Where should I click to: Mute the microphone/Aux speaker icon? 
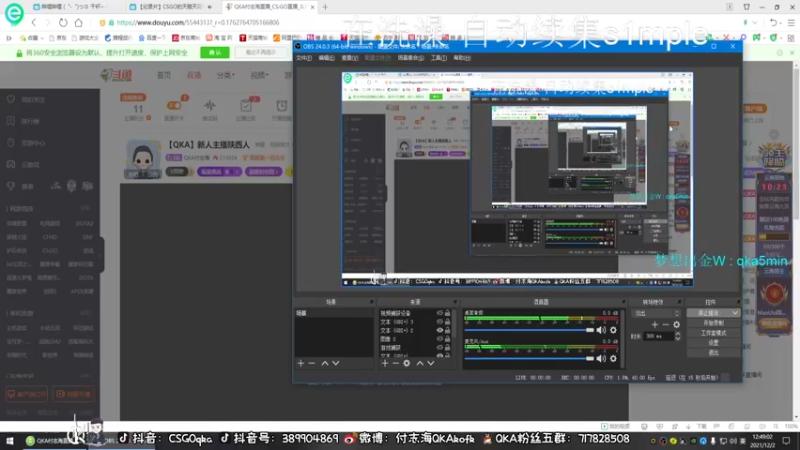pyautogui.click(x=602, y=359)
